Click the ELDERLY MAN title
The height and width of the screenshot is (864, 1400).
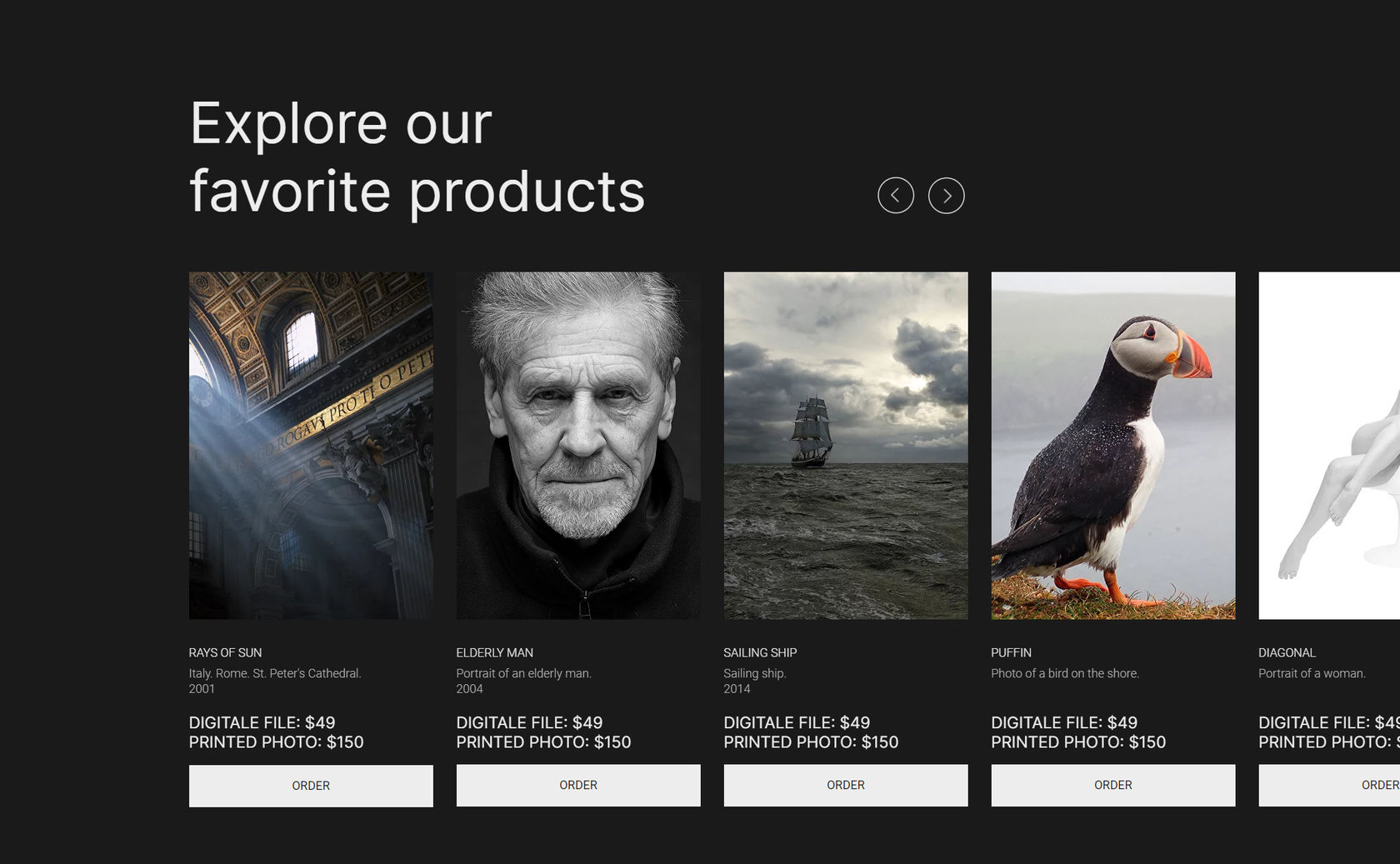[494, 652]
